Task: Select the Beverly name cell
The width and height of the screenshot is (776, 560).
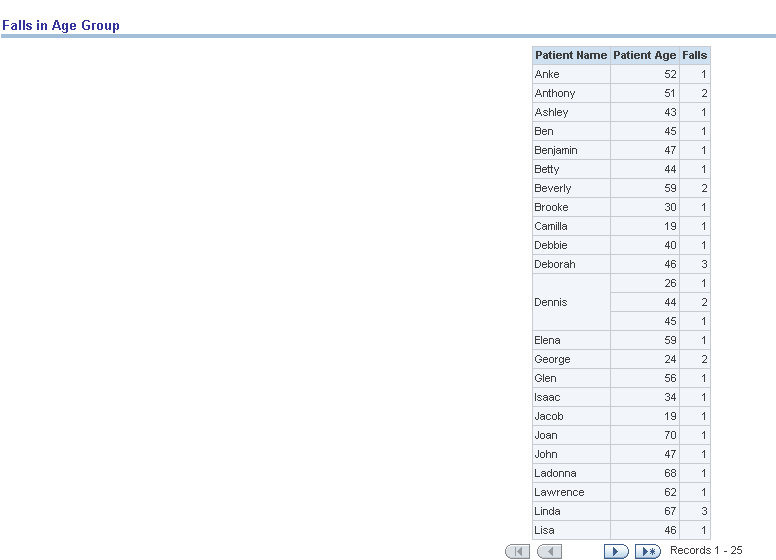Action: click(x=571, y=188)
